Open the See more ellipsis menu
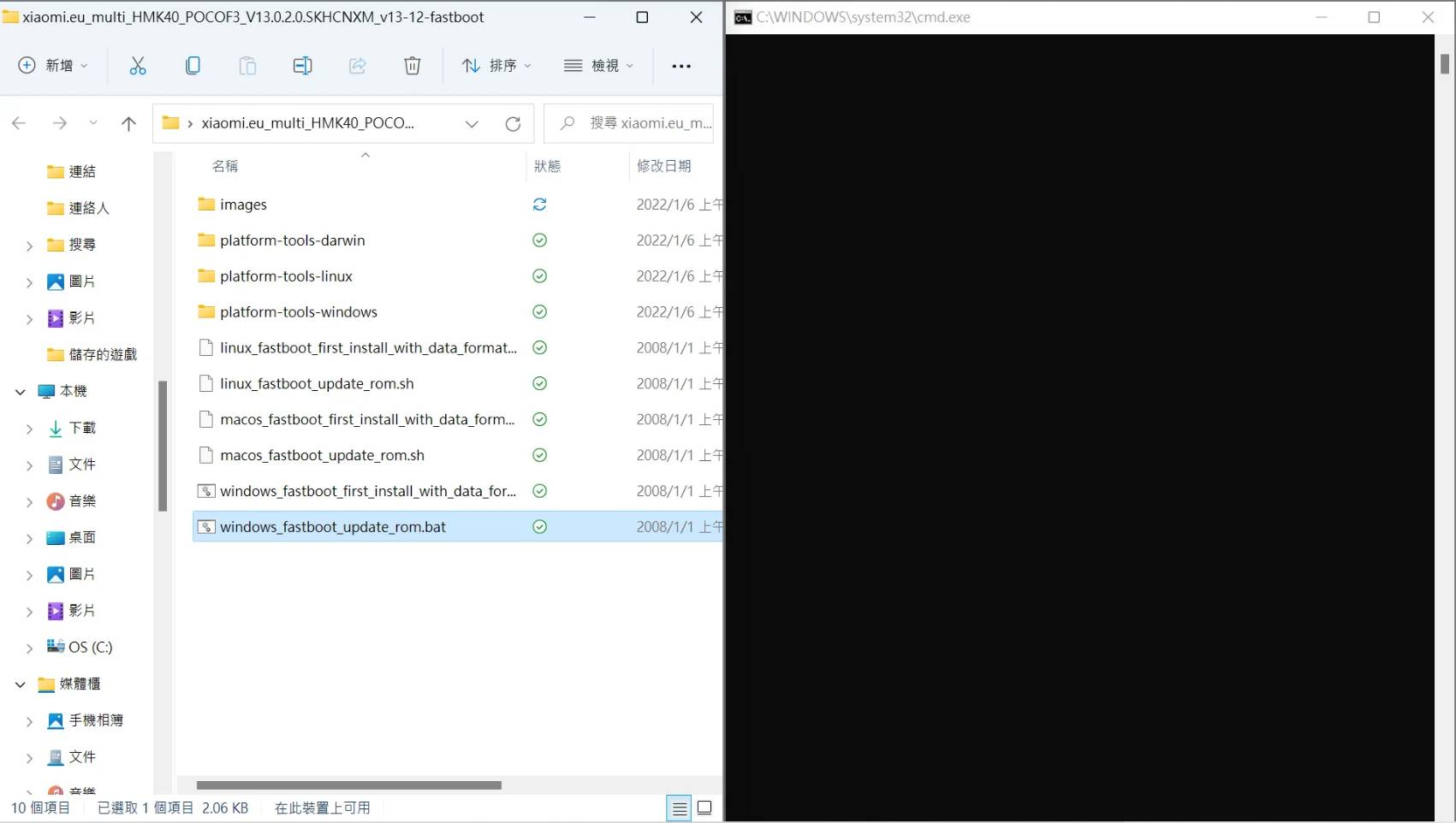This screenshot has height=823, width=1456. (681, 66)
